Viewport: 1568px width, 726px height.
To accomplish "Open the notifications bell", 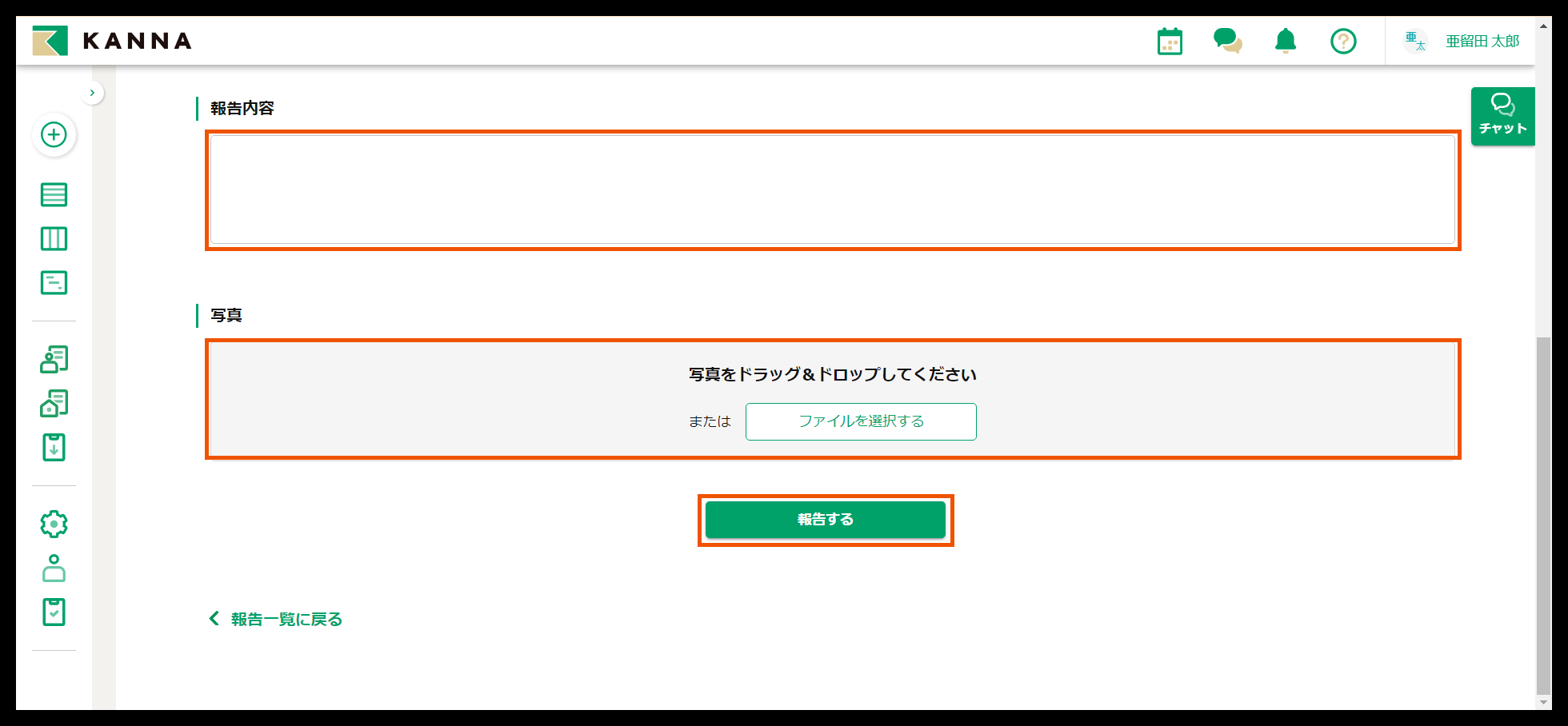I will point(1286,40).
